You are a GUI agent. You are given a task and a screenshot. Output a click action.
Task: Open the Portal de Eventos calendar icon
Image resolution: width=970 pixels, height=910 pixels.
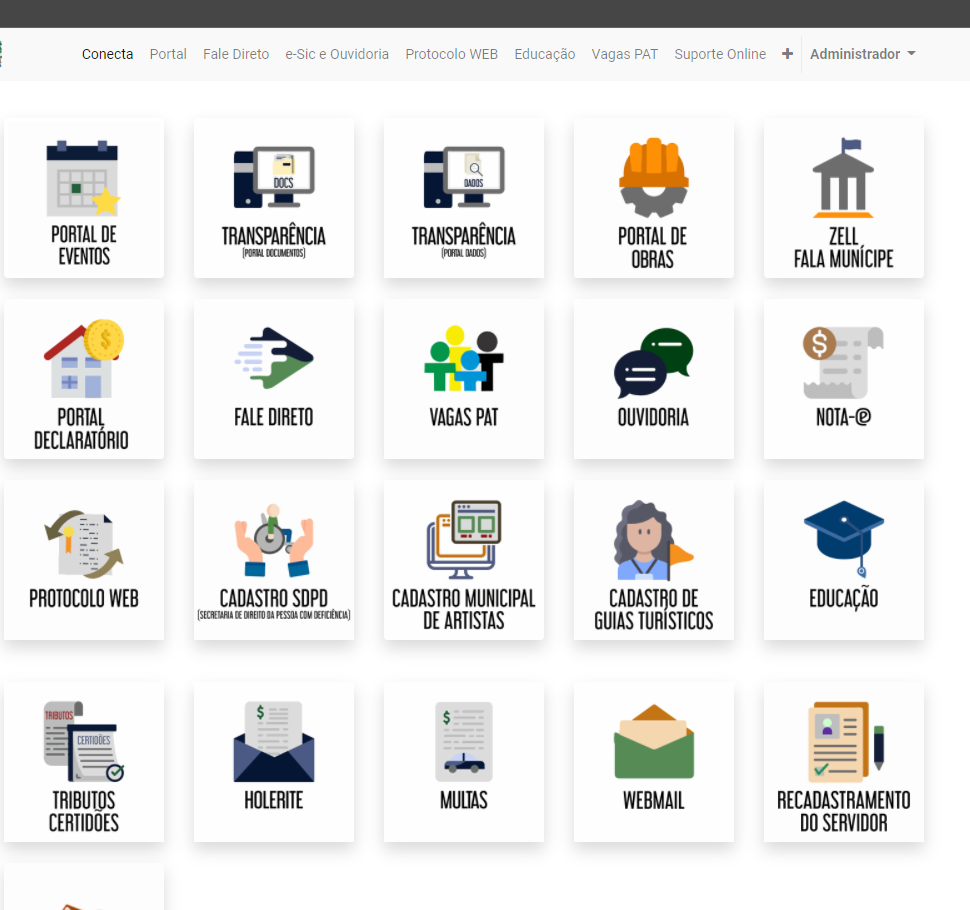tap(83, 180)
